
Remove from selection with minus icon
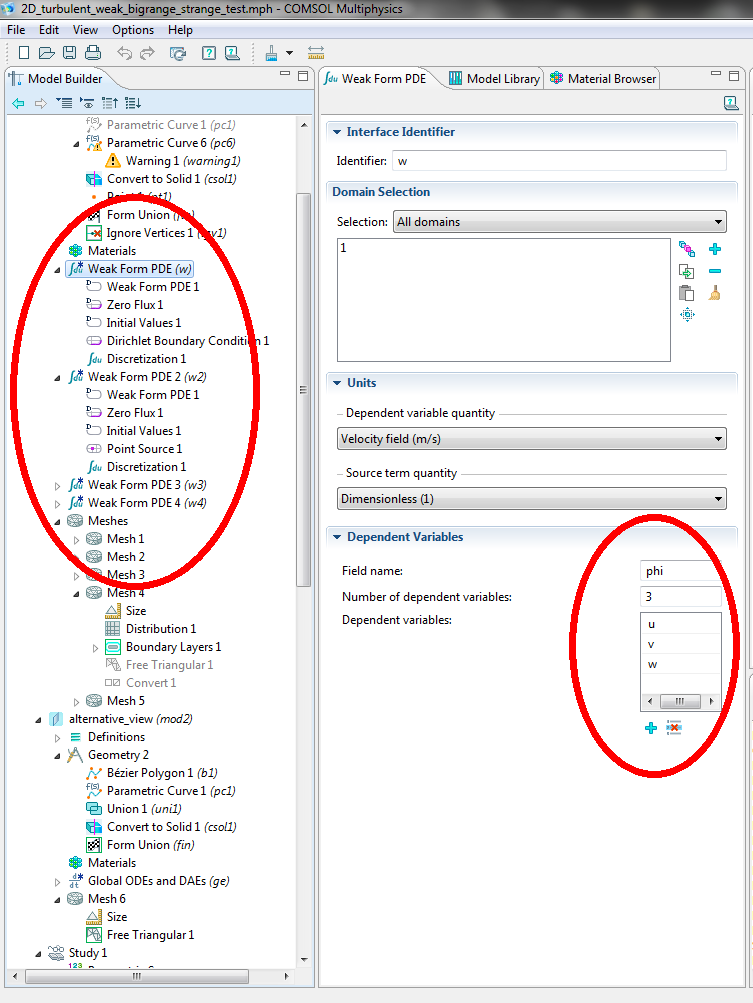point(714,271)
